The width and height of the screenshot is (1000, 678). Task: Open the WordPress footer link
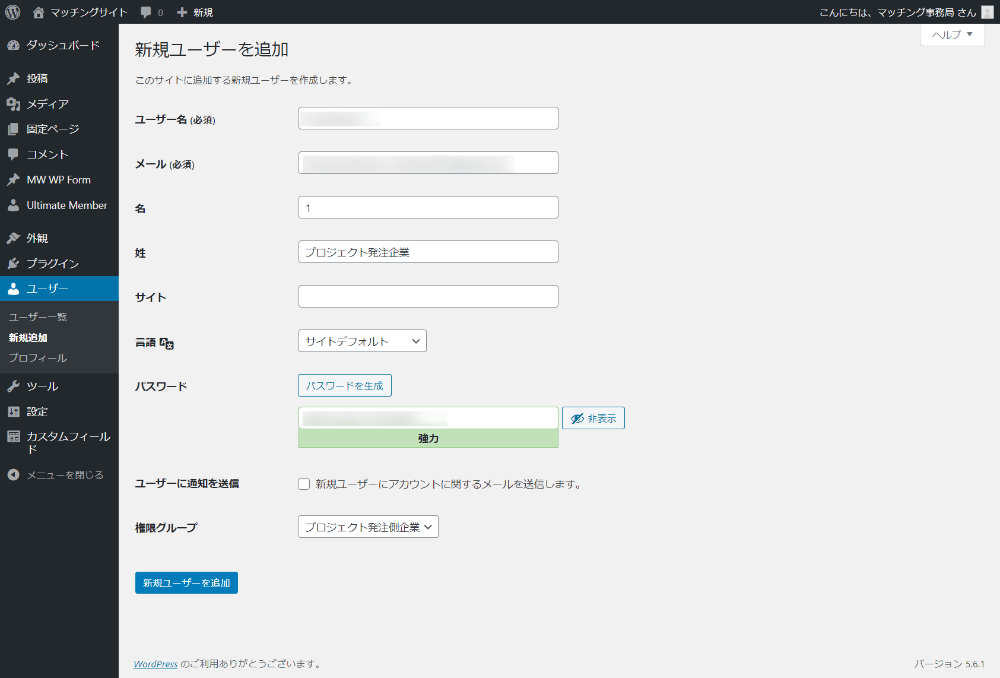click(x=156, y=664)
